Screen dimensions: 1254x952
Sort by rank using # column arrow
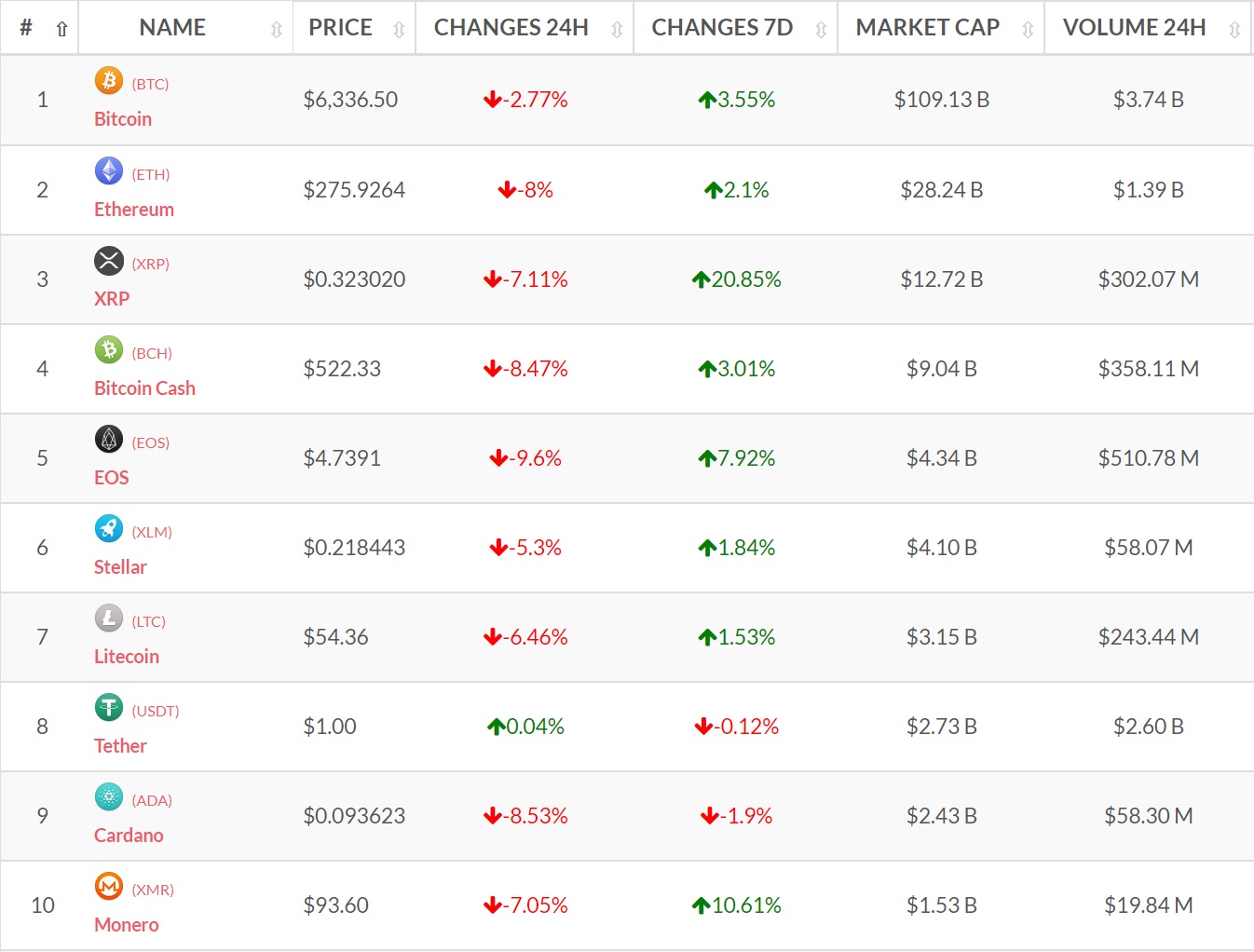pos(61,29)
